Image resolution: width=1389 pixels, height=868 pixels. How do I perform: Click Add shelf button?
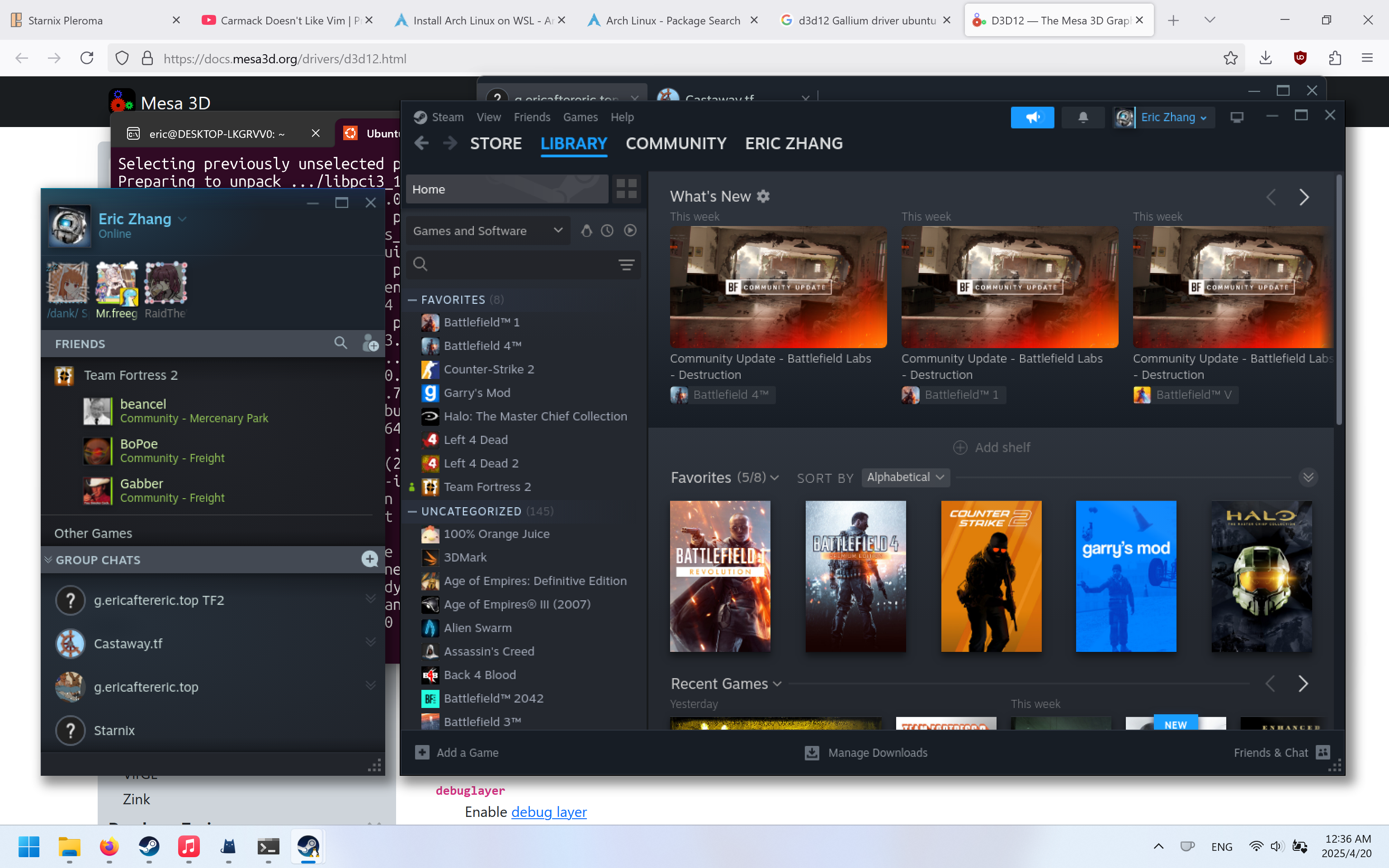(991, 447)
